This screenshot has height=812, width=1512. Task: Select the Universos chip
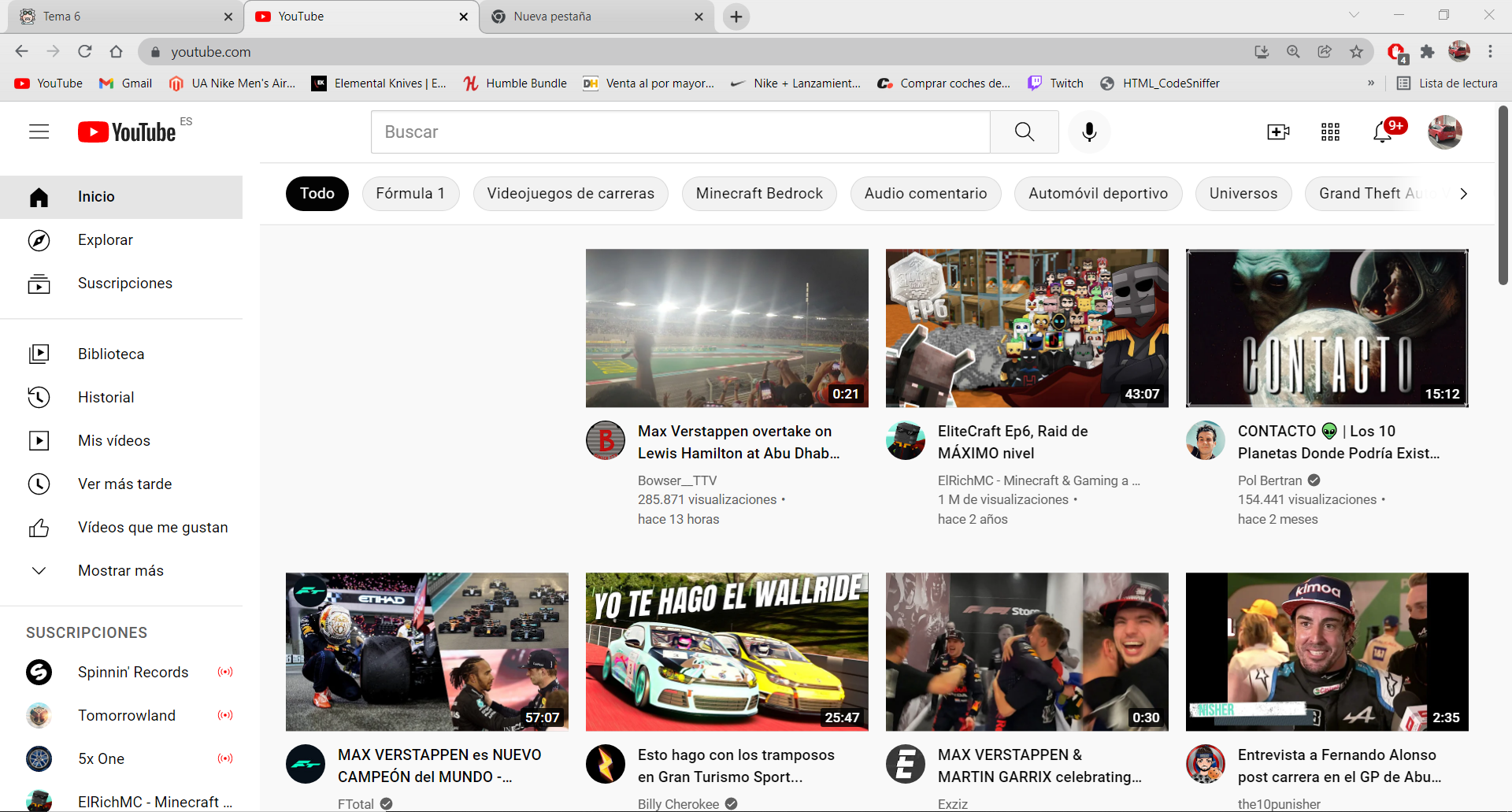(1243, 194)
